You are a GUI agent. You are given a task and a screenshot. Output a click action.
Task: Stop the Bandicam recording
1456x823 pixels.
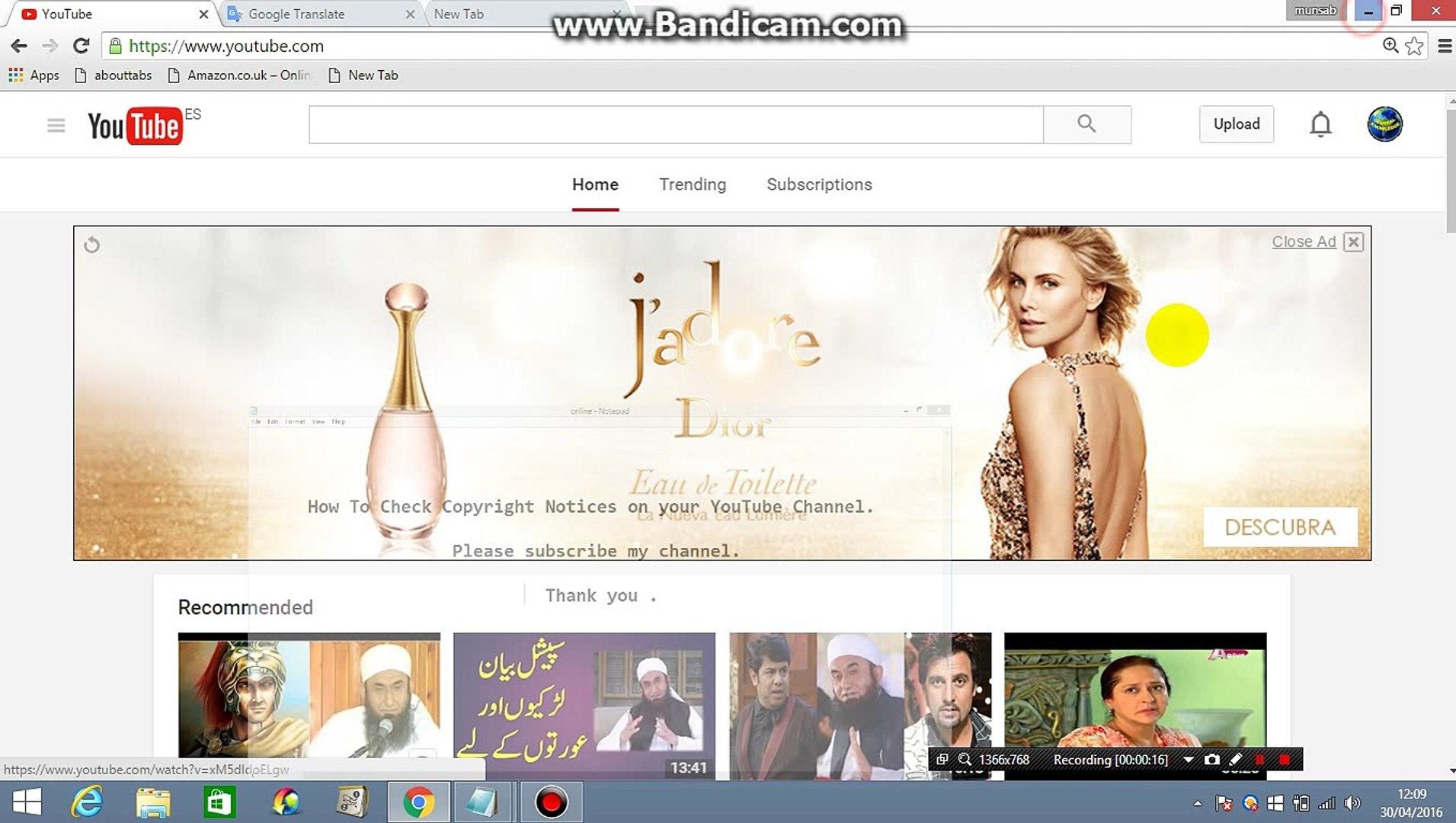[x=1285, y=760]
